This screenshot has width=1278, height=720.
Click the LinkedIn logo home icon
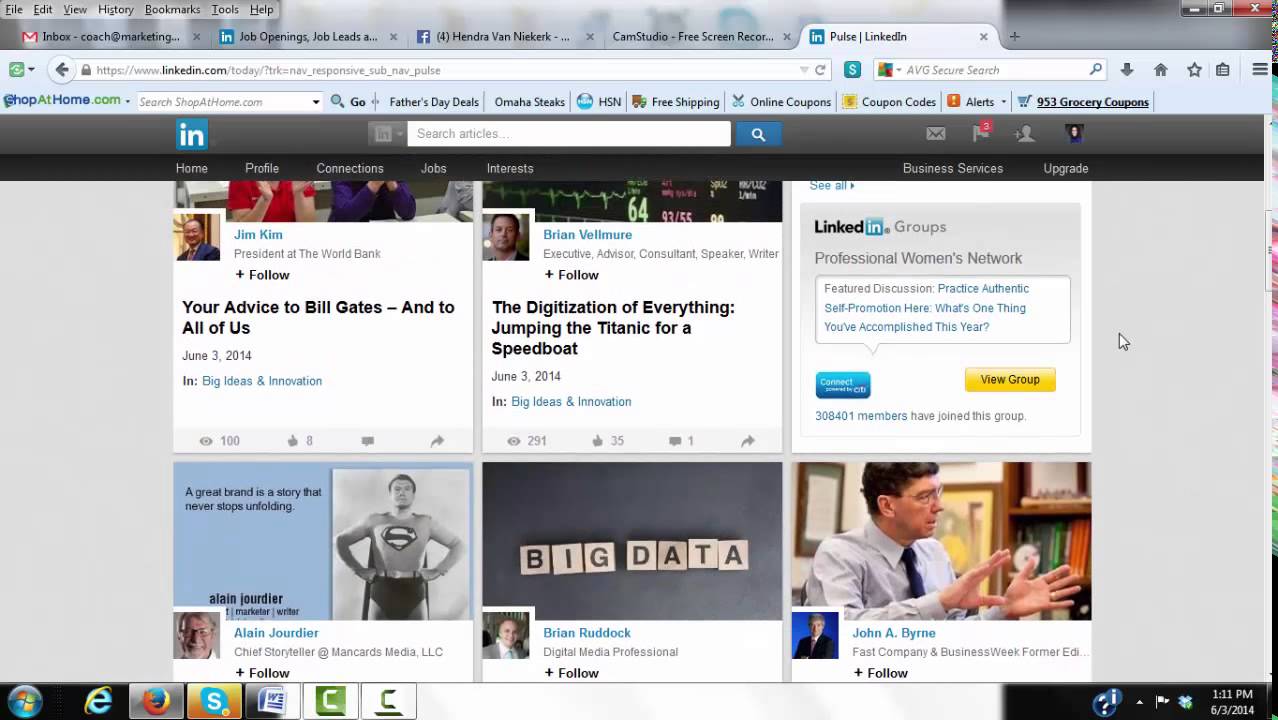[191, 134]
